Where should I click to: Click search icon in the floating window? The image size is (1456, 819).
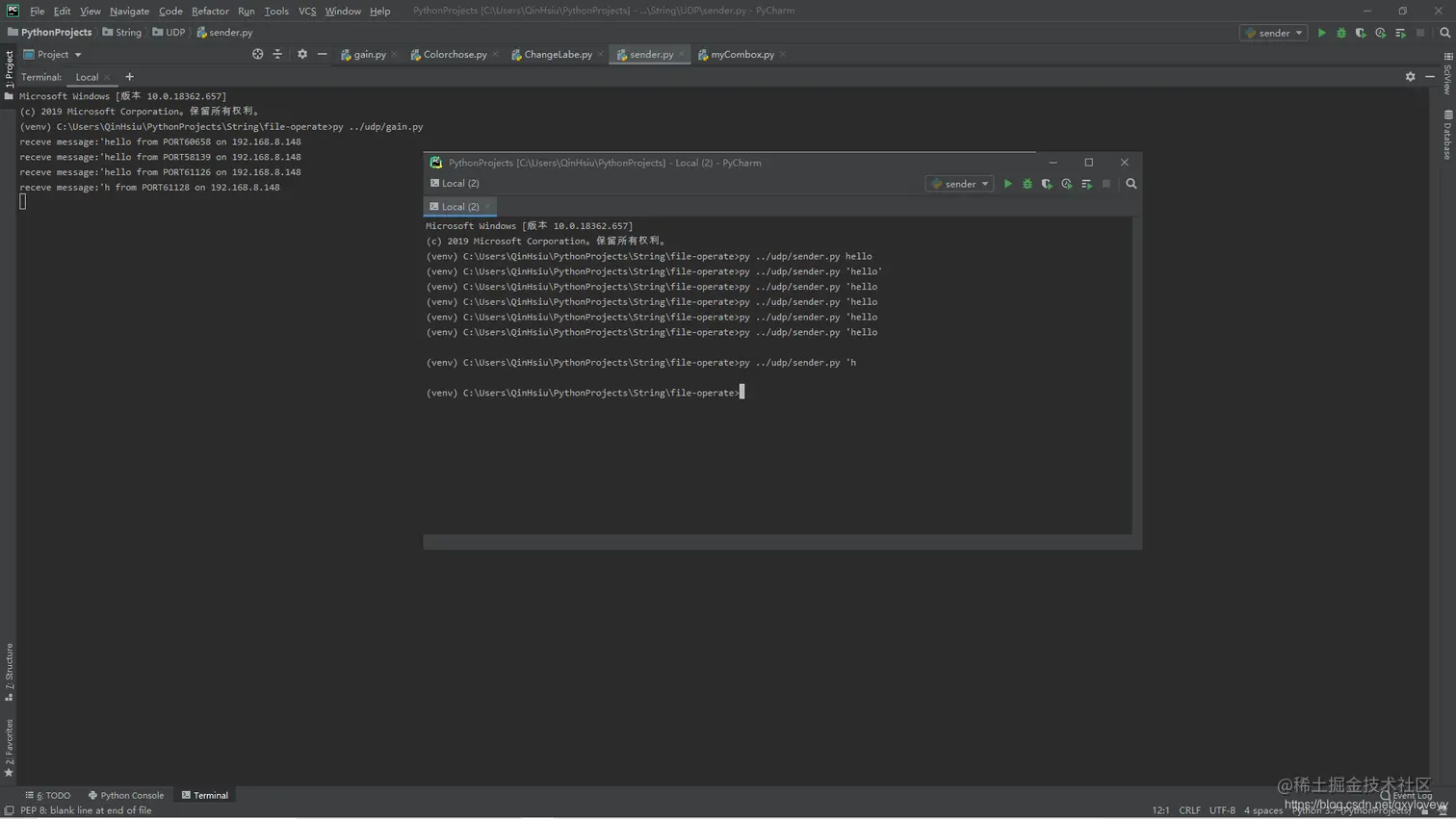pyautogui.click(x=1131, y=184)
